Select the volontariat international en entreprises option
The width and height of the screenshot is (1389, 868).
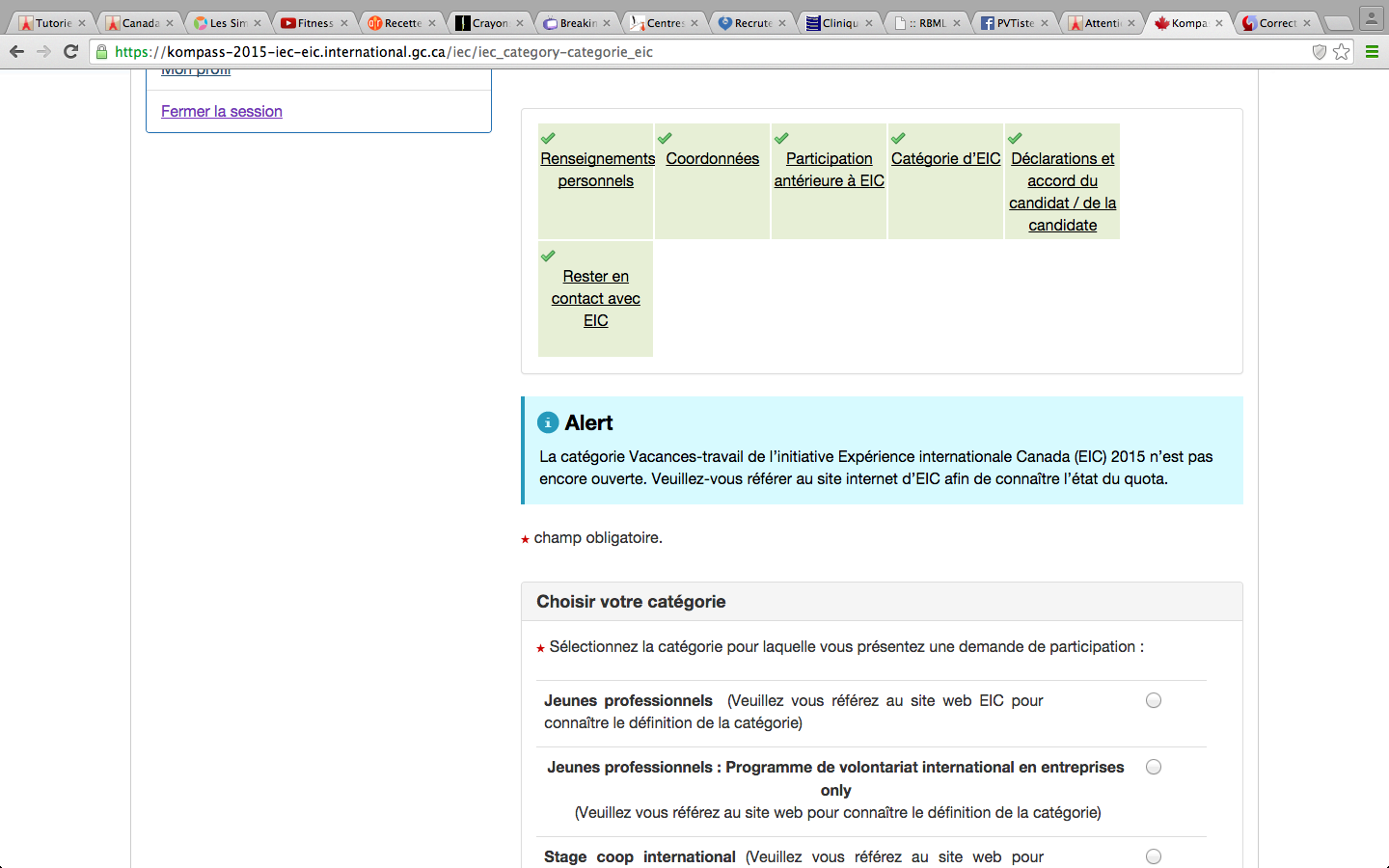1153,768
